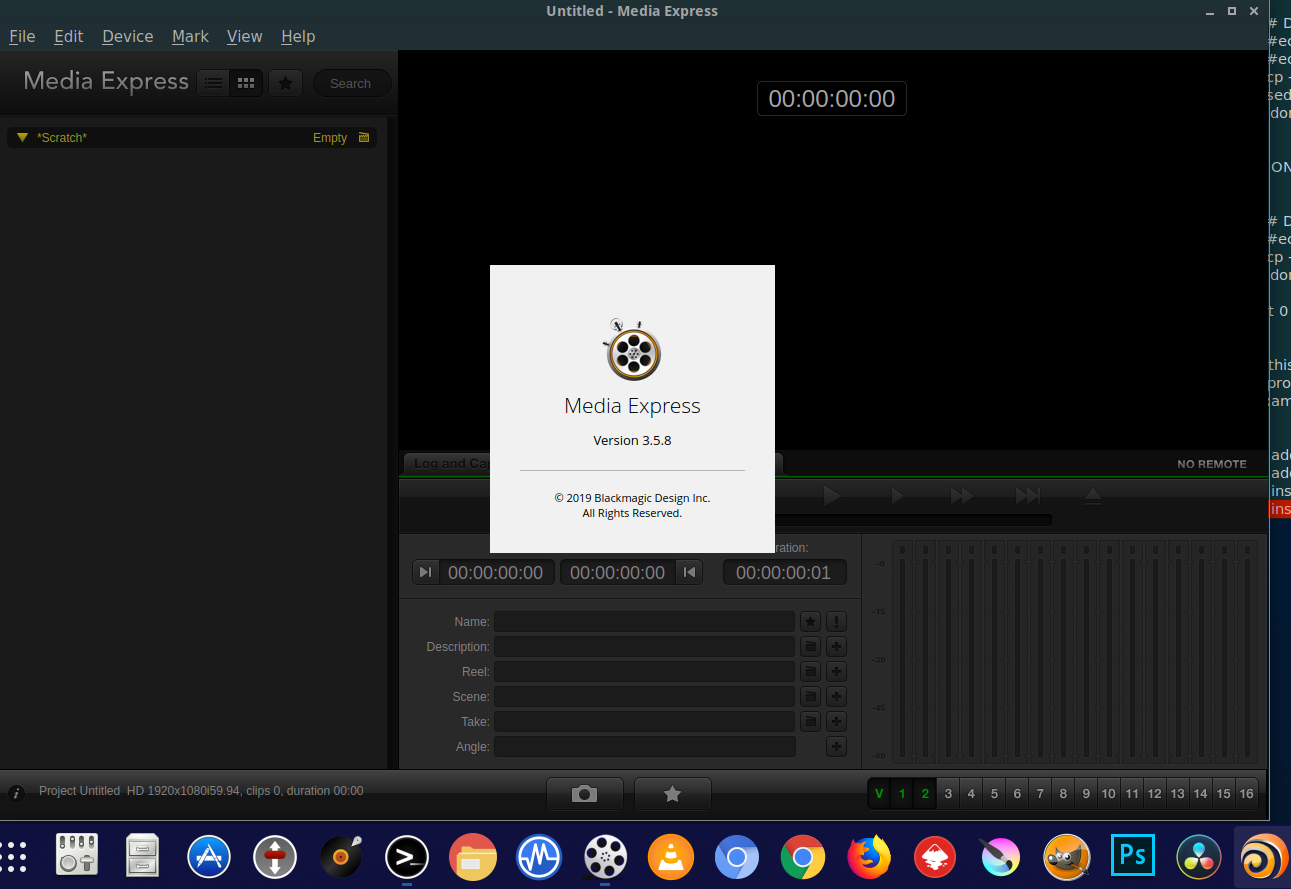Enable audio channel 8

[x=1063, y=794]
